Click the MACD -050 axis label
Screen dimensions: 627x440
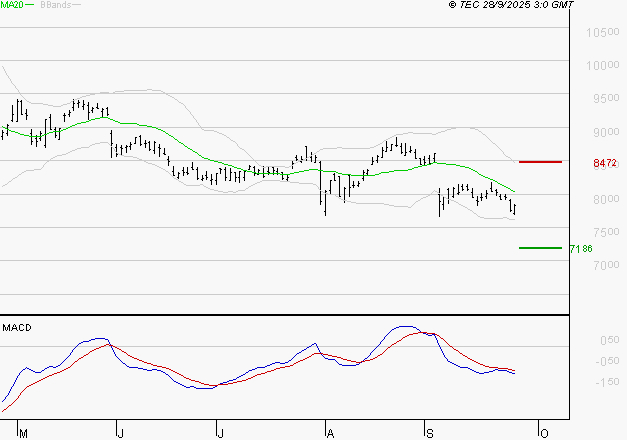pos(607,361)
